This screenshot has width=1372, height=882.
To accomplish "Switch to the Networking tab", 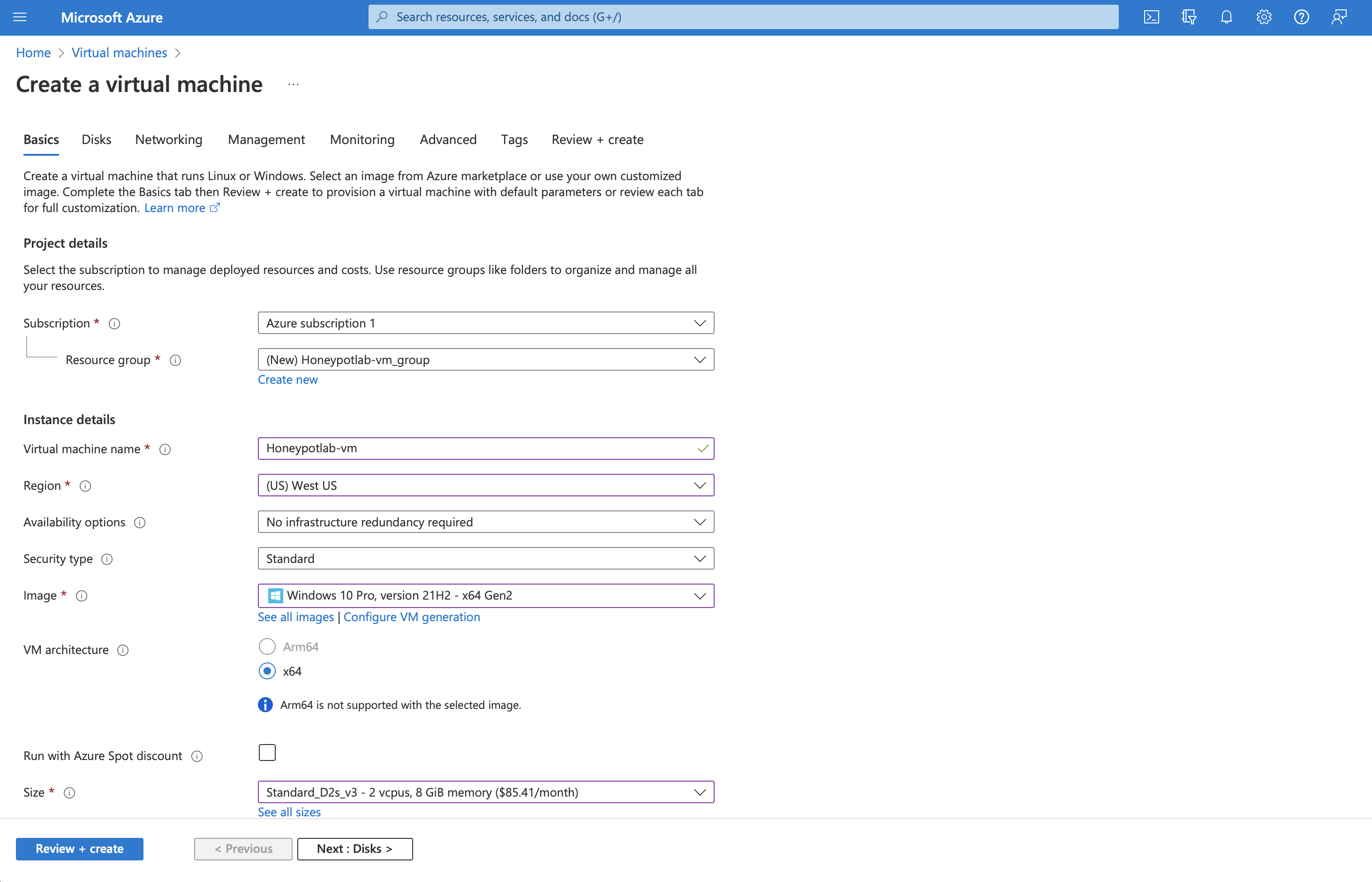I will pyautogui.click(x=169, y=140).
